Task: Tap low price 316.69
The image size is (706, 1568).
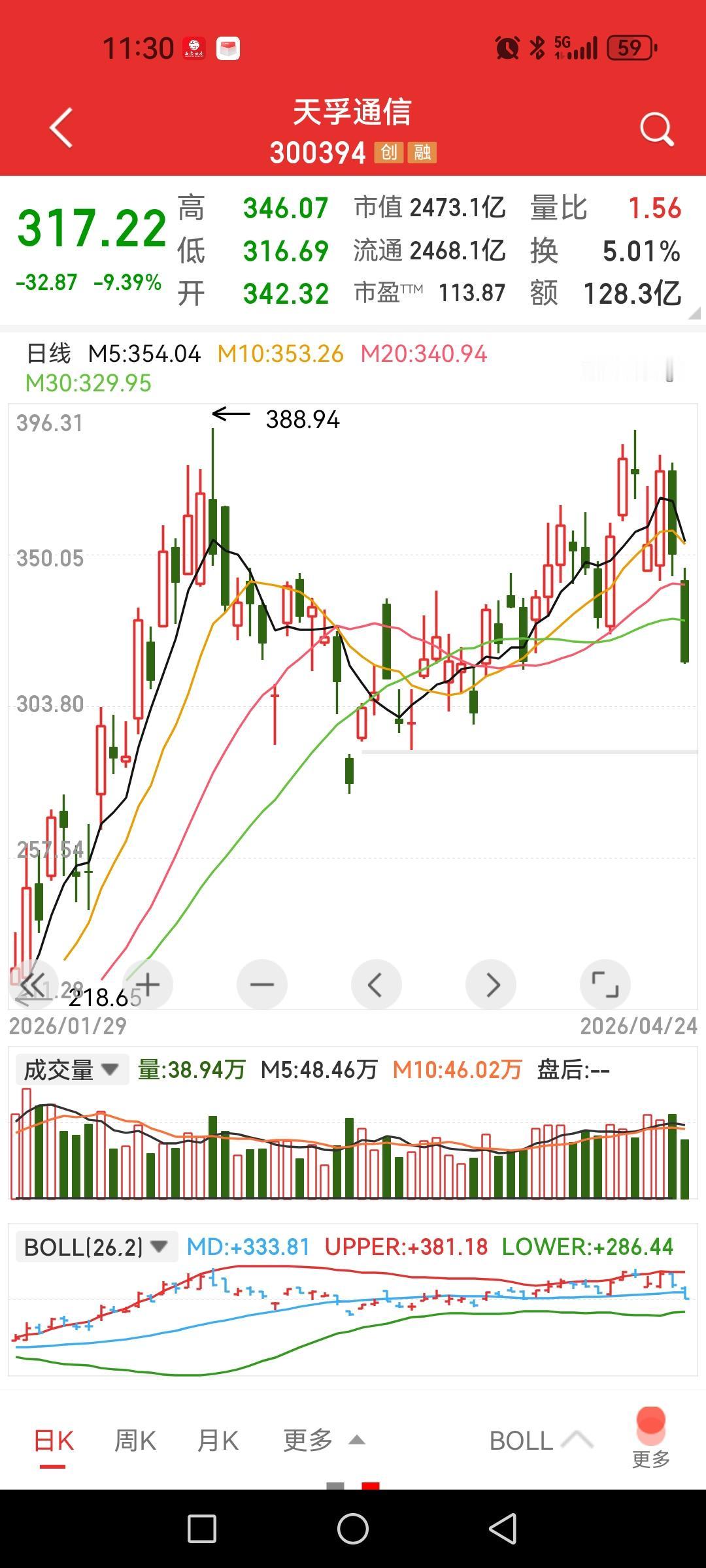Action: click(286, 251)
